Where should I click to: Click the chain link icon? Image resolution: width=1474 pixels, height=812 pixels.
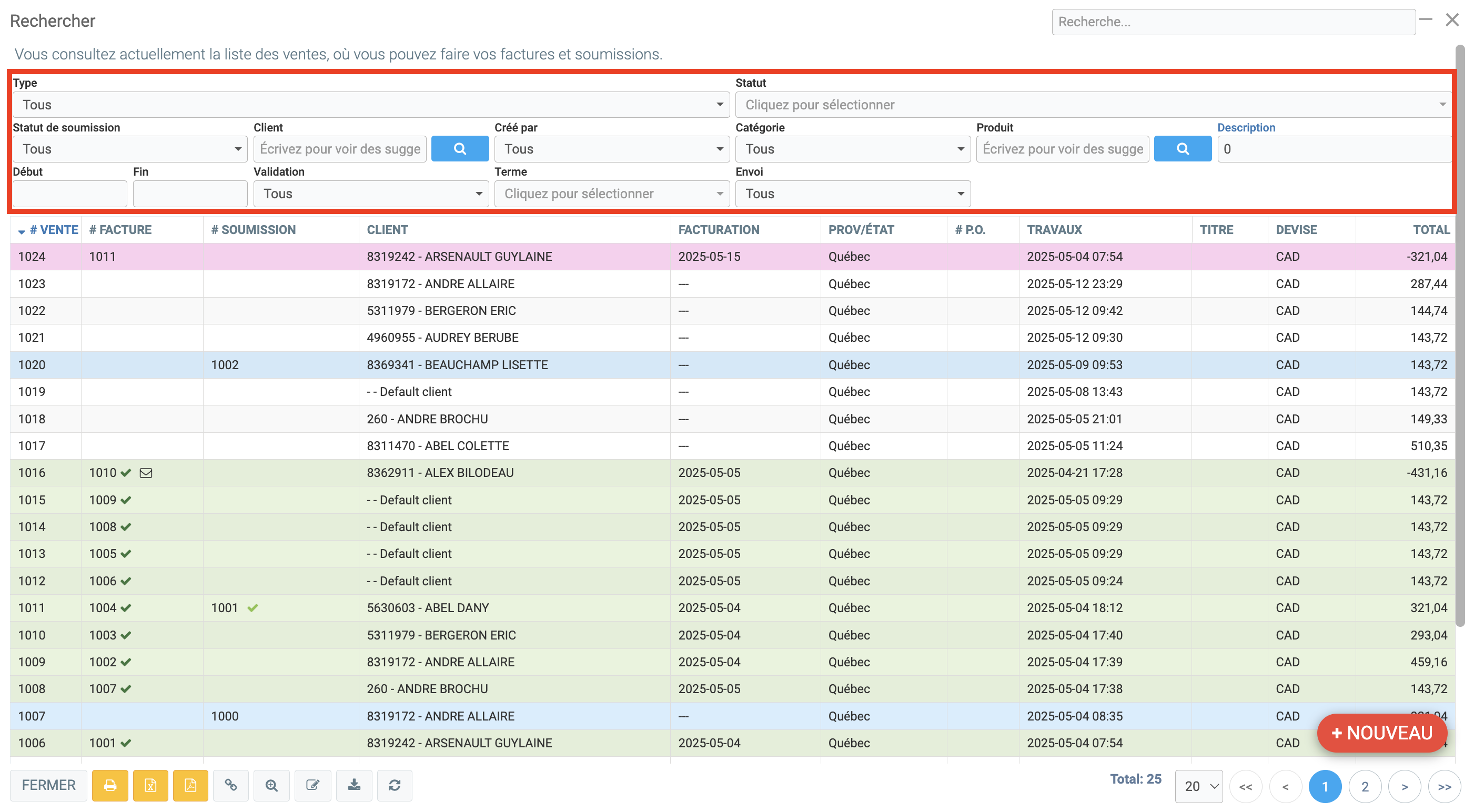tap(230, 785)
